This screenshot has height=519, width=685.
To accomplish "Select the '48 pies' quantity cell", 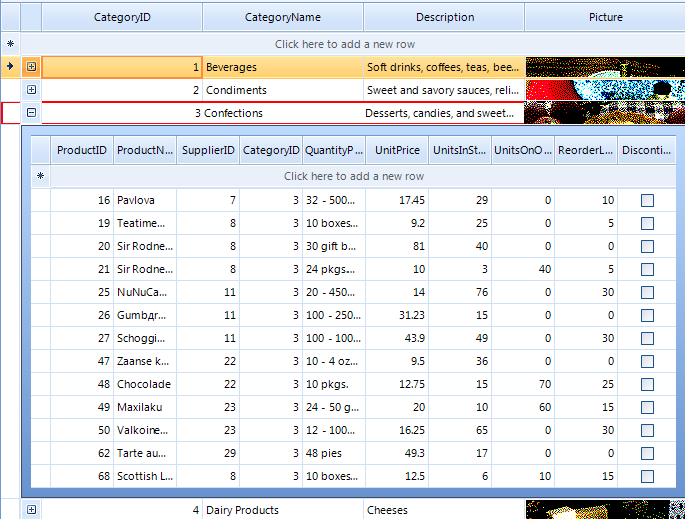I will [x=334, y=453].
